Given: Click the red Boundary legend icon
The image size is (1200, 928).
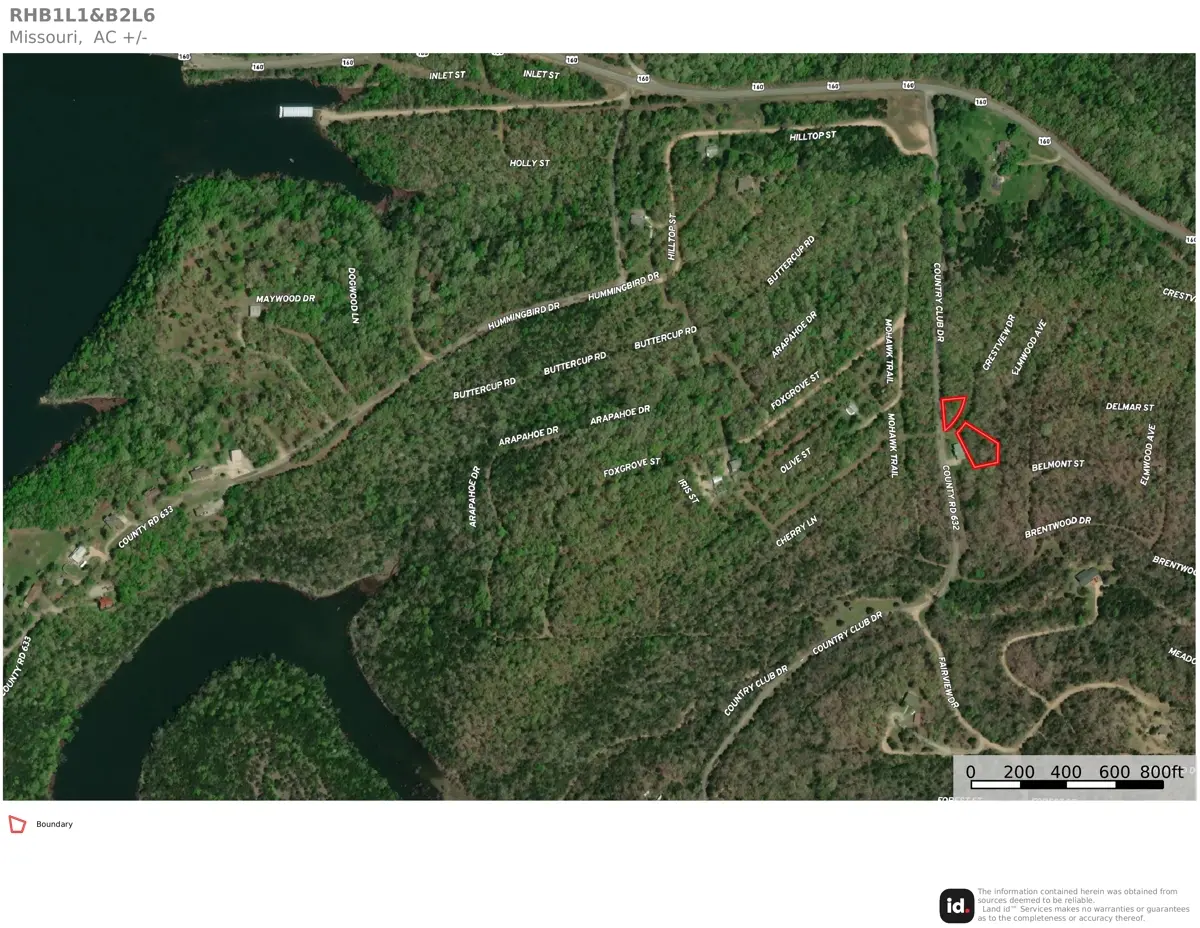Looking at the screenshot, I should (x=17, y=824).
